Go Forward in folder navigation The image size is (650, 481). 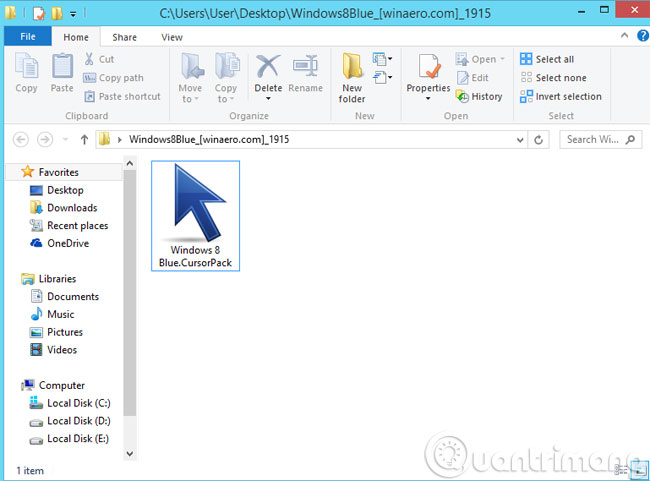[x=45, y=139]
